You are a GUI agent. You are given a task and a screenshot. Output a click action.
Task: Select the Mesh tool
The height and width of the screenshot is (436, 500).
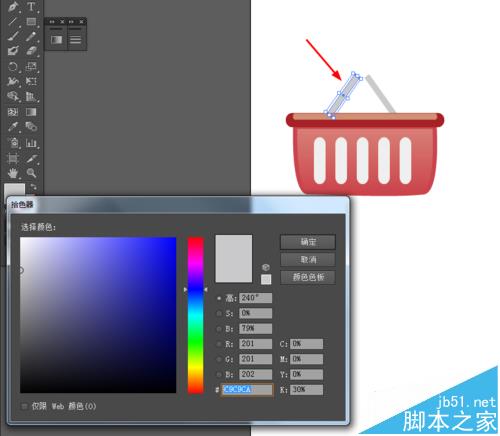(13, 112)
